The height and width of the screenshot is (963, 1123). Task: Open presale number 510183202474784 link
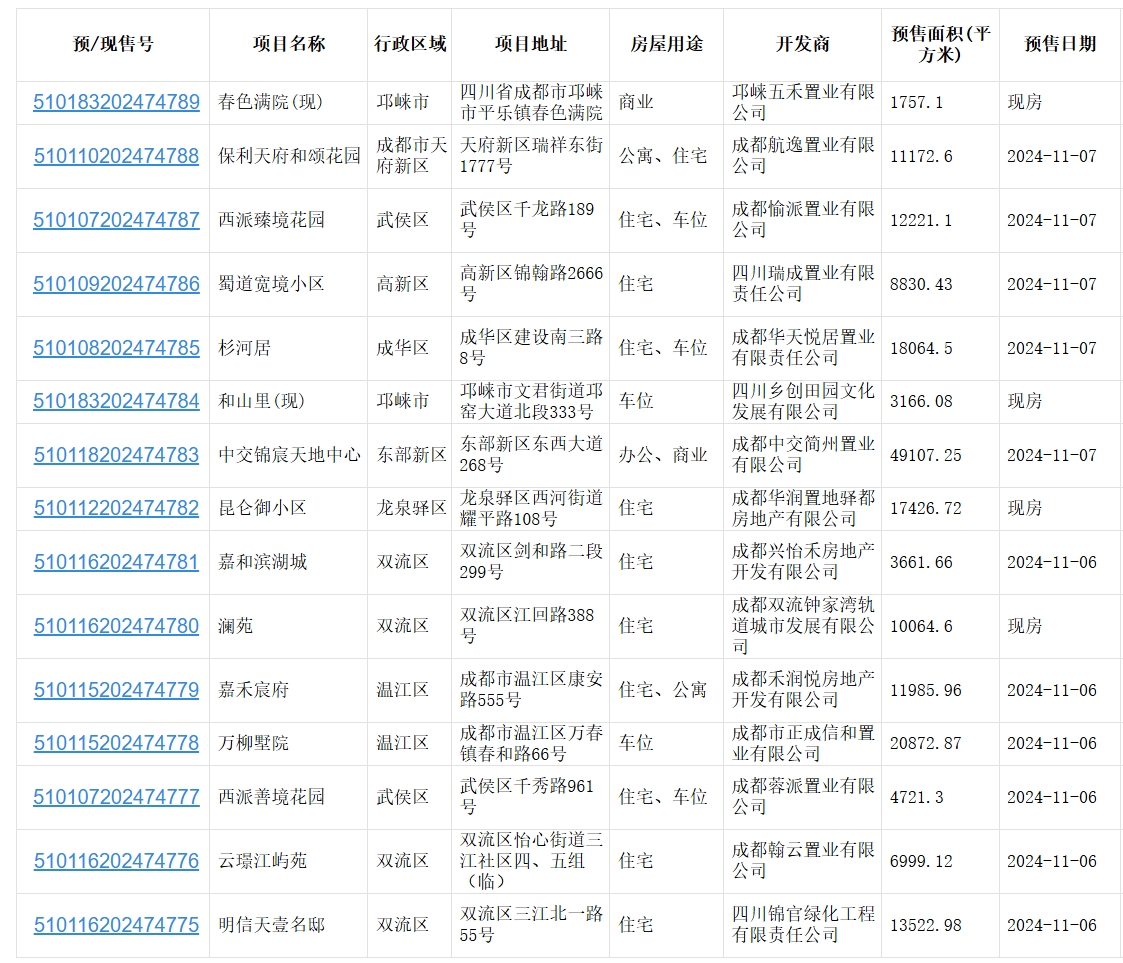[x=116, y=401]
